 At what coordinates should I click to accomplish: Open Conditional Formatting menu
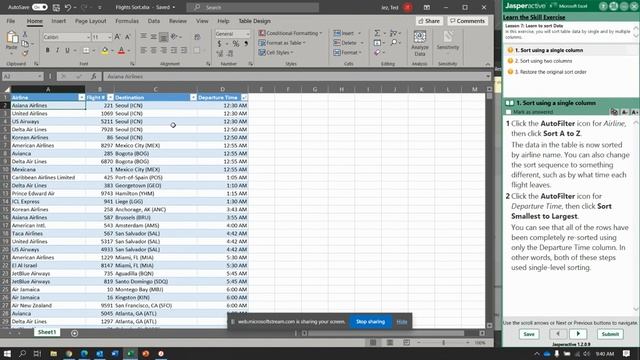tap(290, 33)
